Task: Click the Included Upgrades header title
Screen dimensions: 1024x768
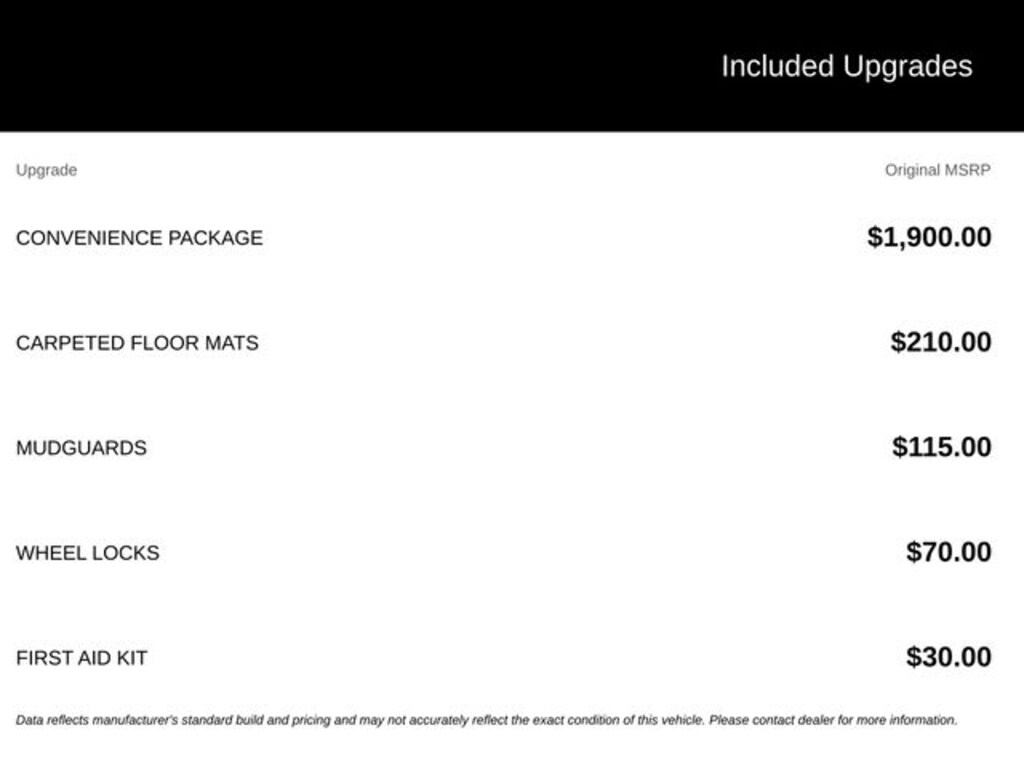Action: point(846,67)
